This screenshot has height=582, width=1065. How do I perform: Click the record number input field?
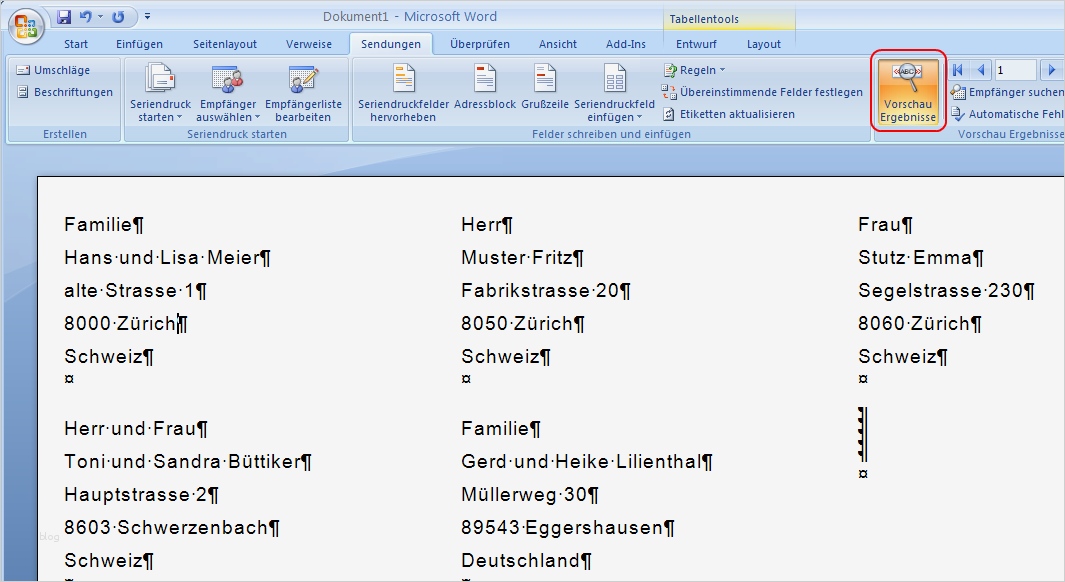click(x=1015, y=70)
